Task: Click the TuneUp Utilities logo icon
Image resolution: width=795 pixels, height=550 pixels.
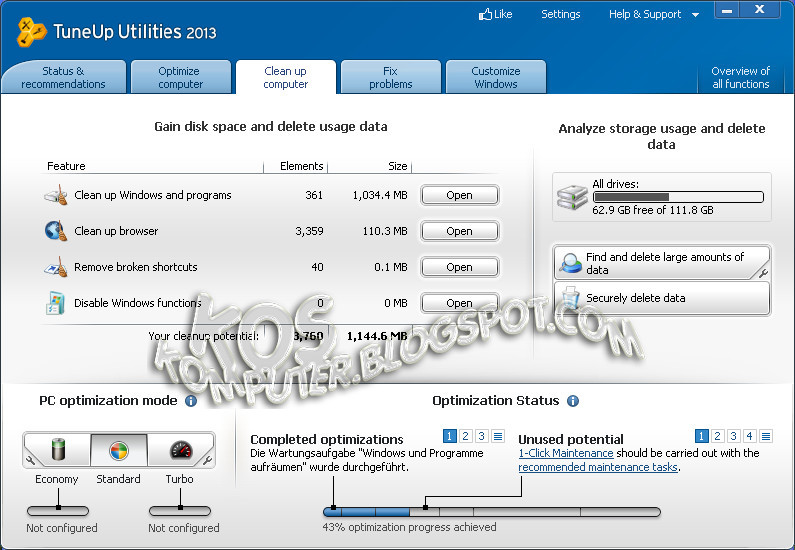Action: (x=31, y=32)
